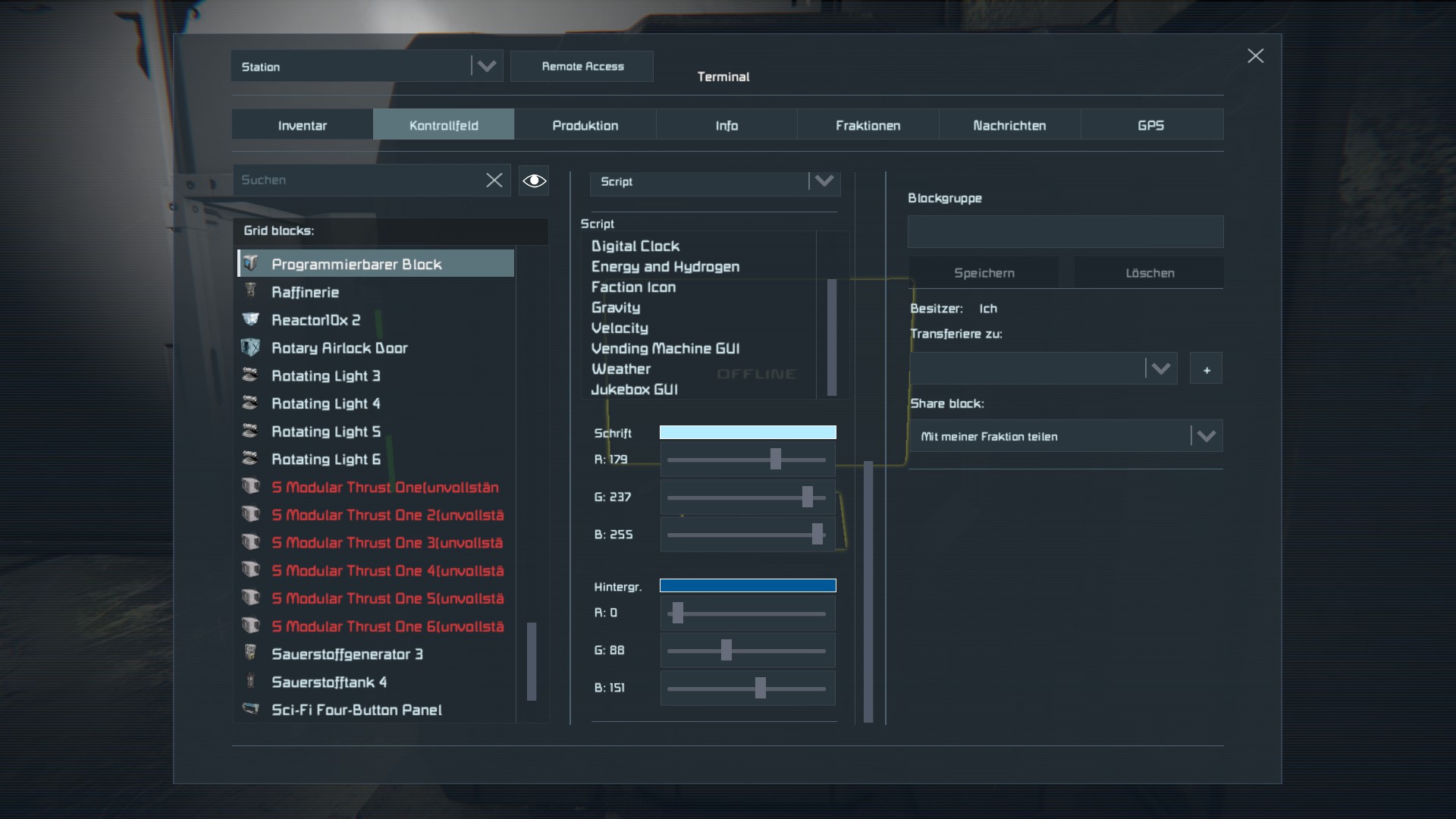This screenshot has height=819, width=1456.
Task: Click the Rotary Airlock Door icon
Action: pyautogui.click(x=251, y=347)
